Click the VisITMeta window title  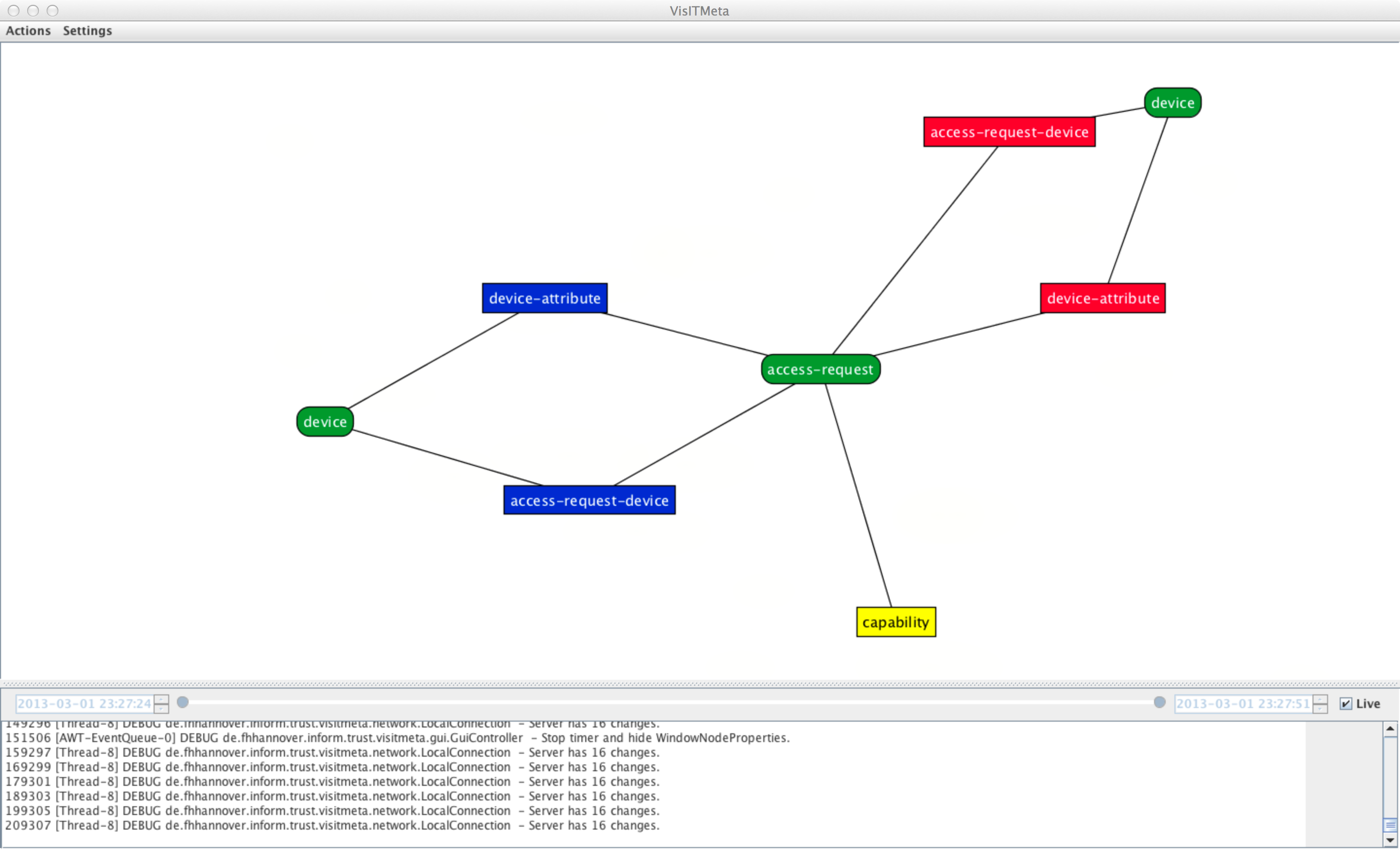(700, 11)
